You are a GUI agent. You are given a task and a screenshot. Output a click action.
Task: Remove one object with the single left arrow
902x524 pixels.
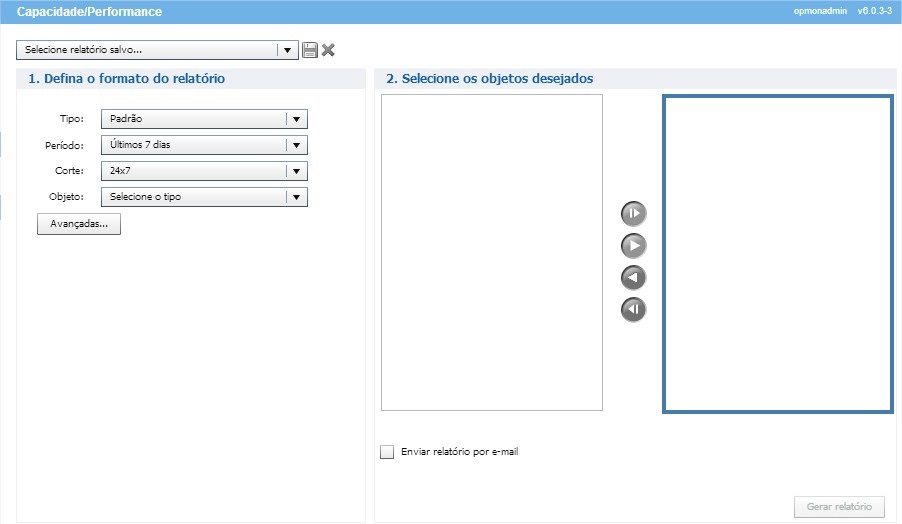click(633, 277)
